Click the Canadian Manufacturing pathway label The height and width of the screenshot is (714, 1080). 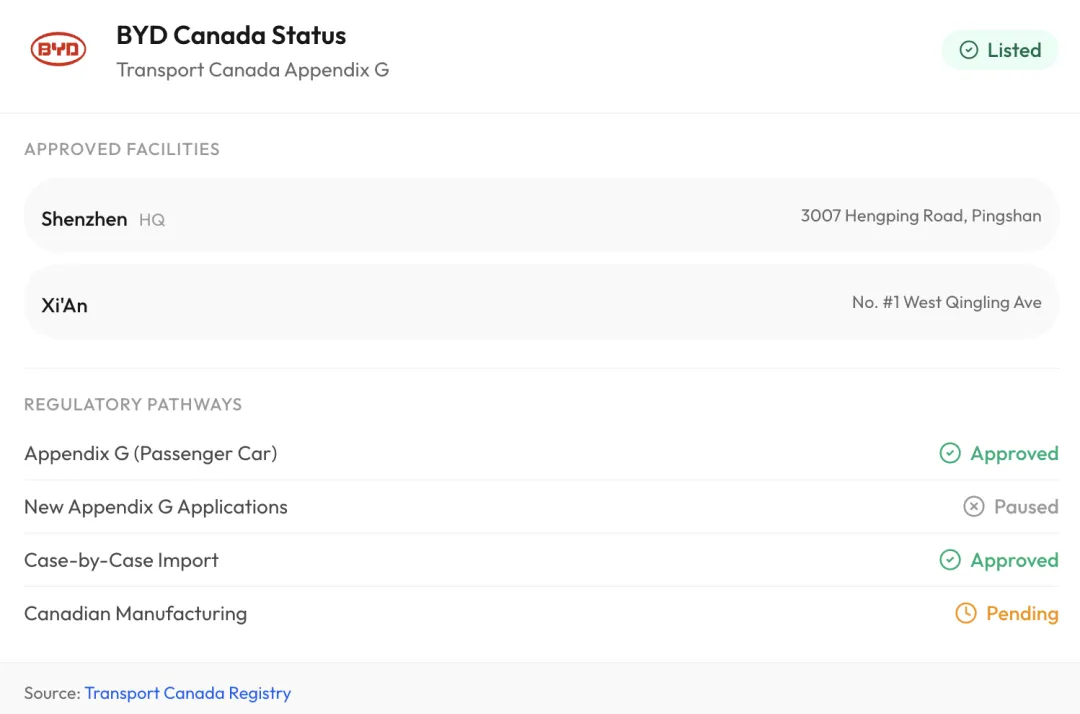(135, 614)
